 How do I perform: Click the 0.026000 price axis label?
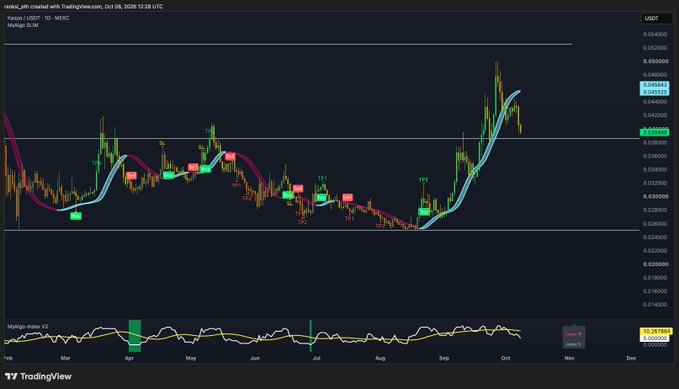pyautogui.click(x=655, y=224)
